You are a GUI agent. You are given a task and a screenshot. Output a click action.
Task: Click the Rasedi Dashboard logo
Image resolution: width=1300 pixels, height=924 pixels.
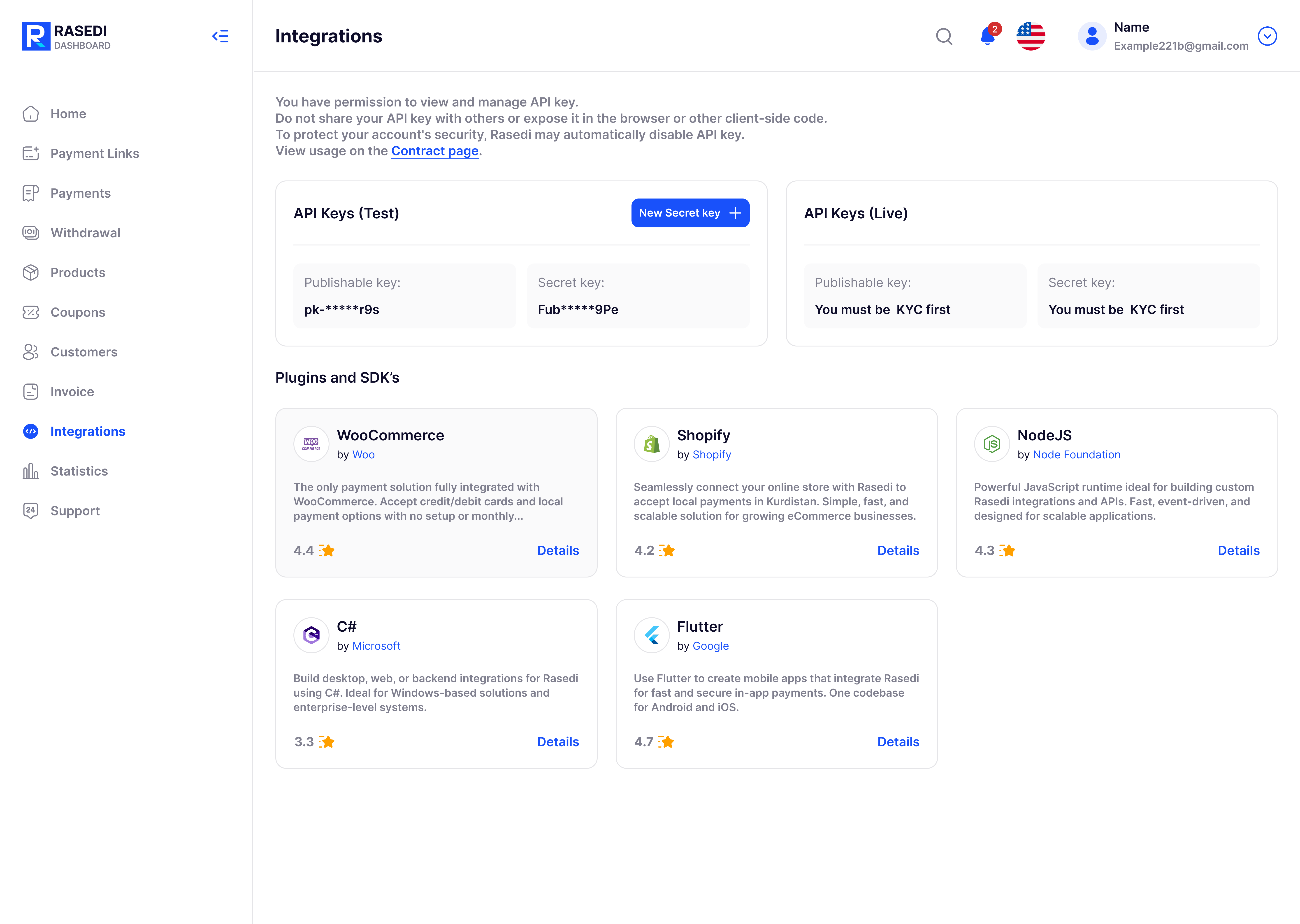[66, 36]
